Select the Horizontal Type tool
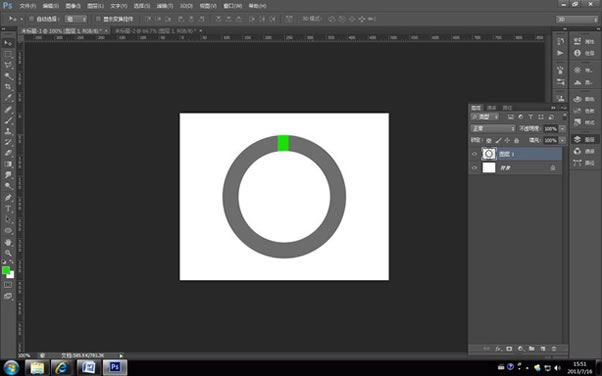Viewport: 602px width, 376px height. pyautogui.click(x=8, y=209)
